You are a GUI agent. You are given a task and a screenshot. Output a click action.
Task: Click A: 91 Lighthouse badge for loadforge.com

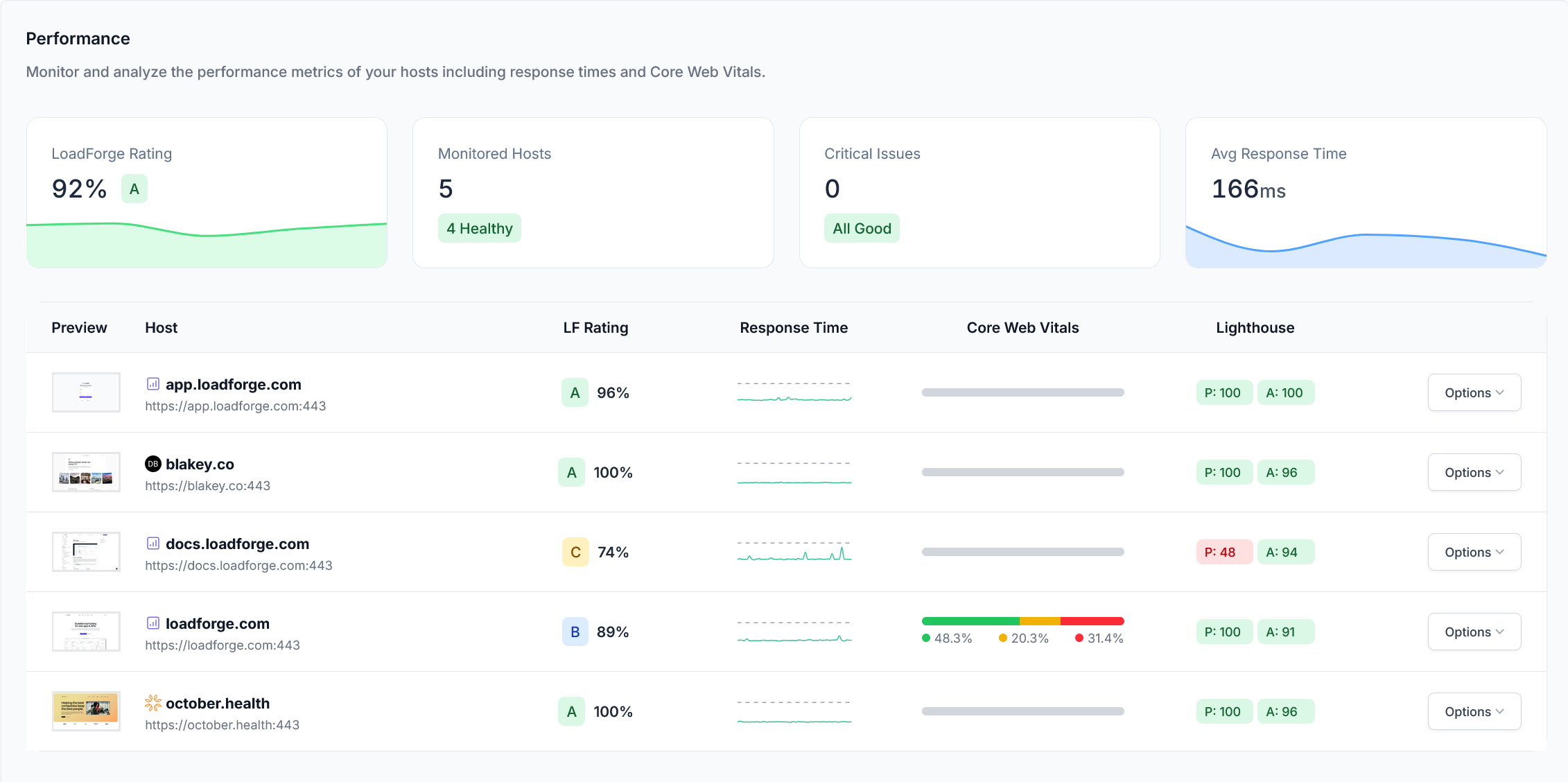(x=1286, y=632)
